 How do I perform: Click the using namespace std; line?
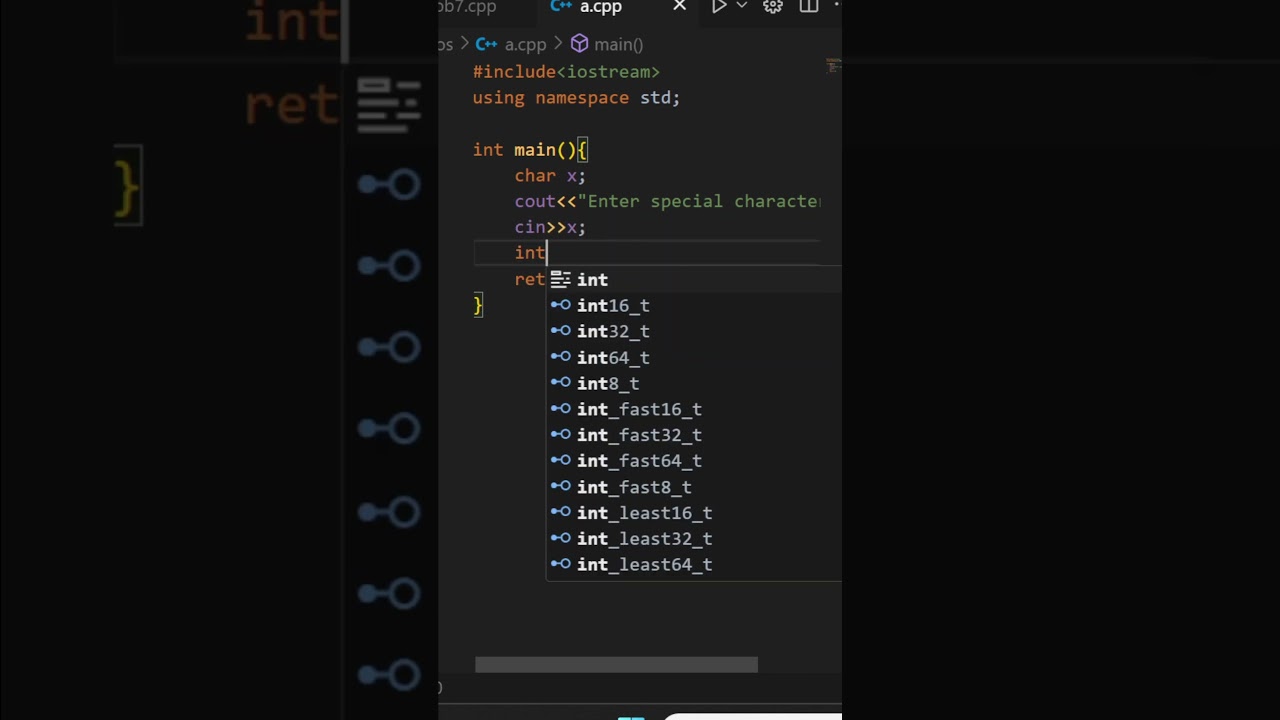576,98
